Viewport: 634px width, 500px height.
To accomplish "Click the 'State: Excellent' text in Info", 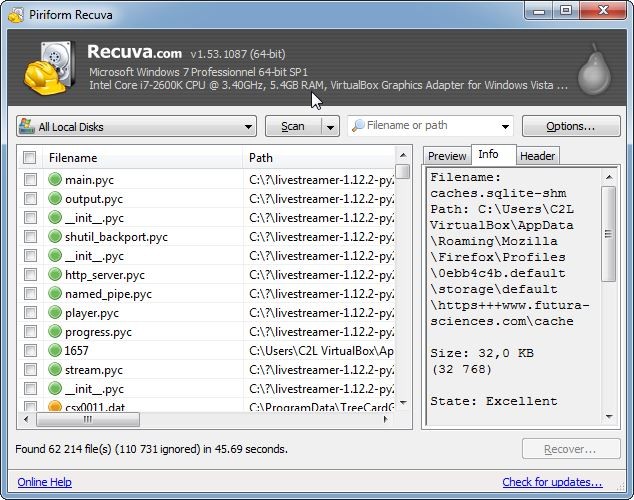I will [494, 401].
